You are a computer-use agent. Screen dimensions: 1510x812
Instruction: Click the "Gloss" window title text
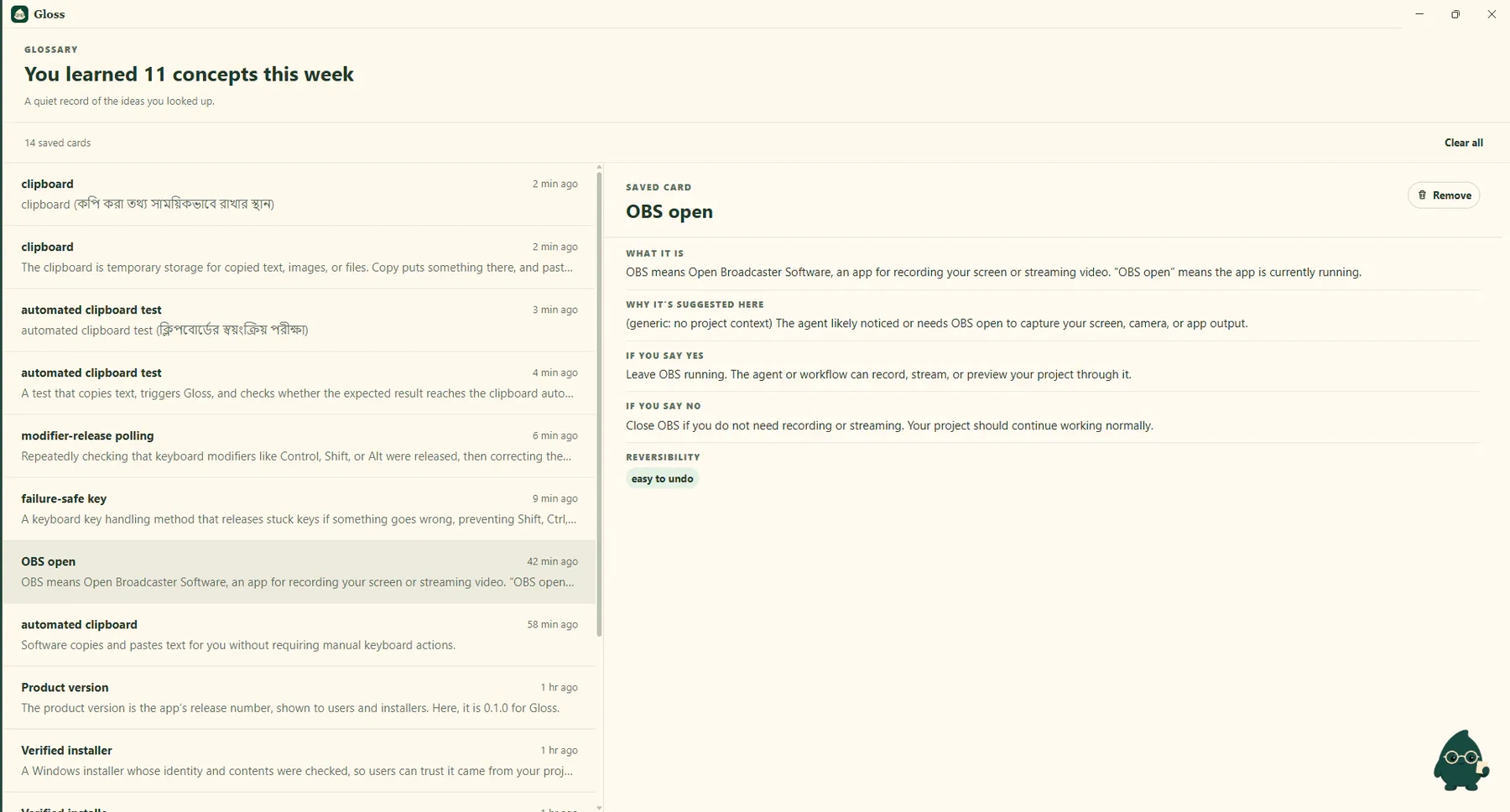coord(49,14)
